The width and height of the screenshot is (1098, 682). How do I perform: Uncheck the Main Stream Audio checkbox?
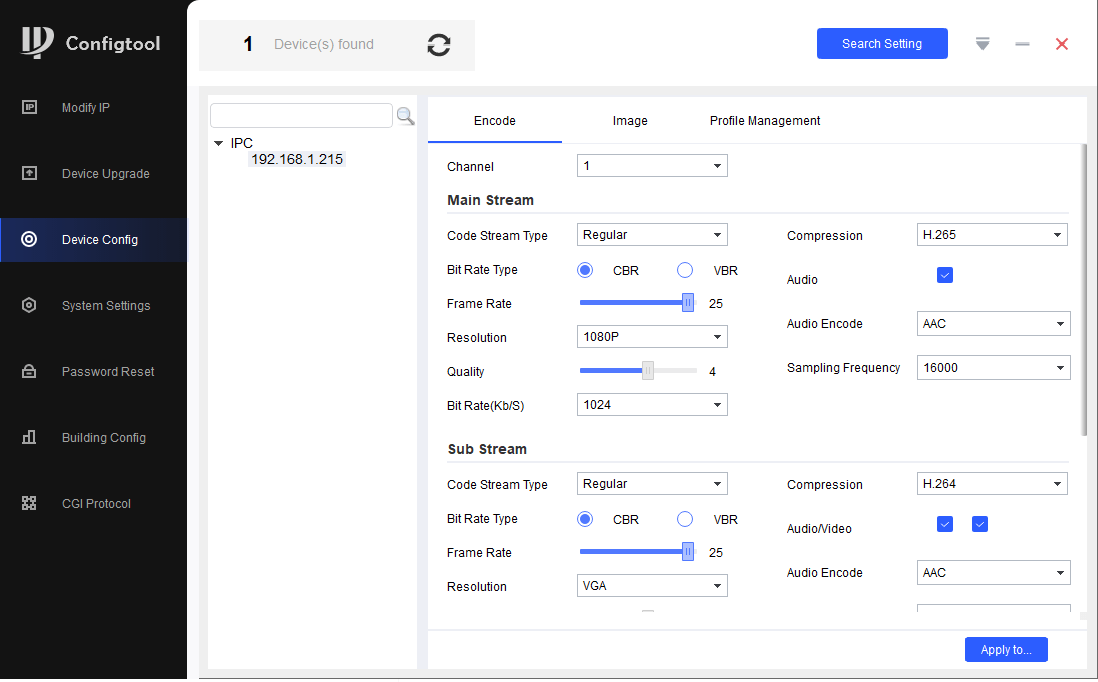tap(945, 275)
